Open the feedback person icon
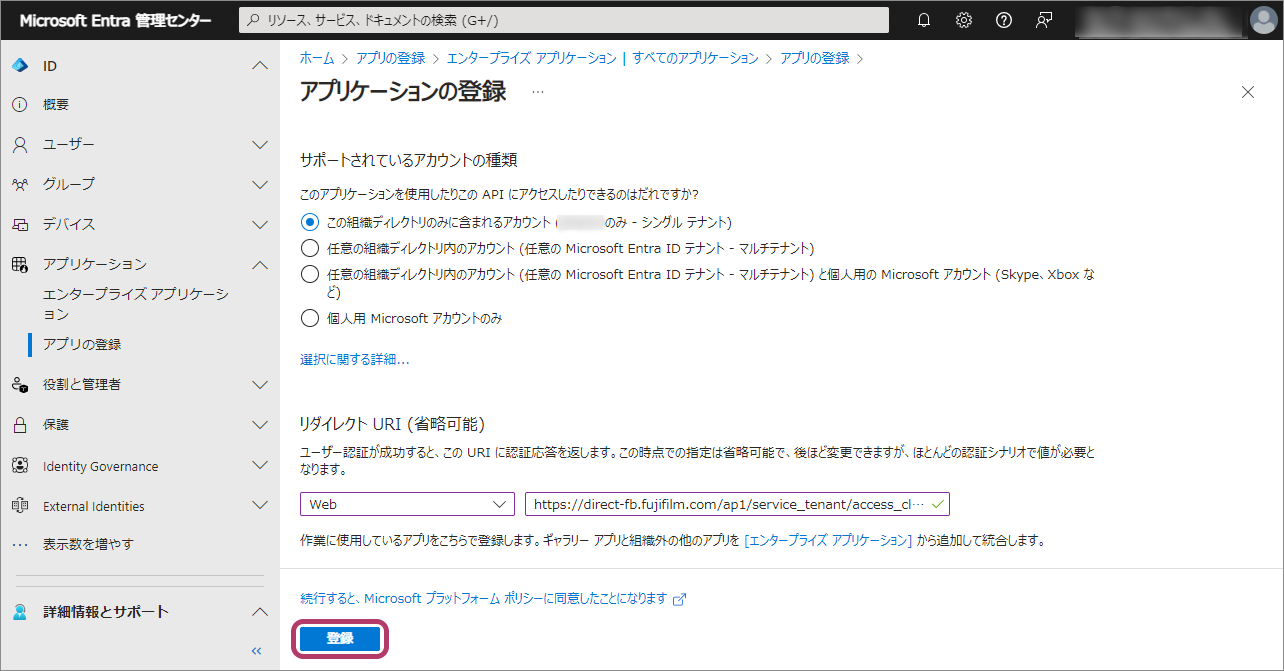 pyautogui.click(x=1044, y=20)
